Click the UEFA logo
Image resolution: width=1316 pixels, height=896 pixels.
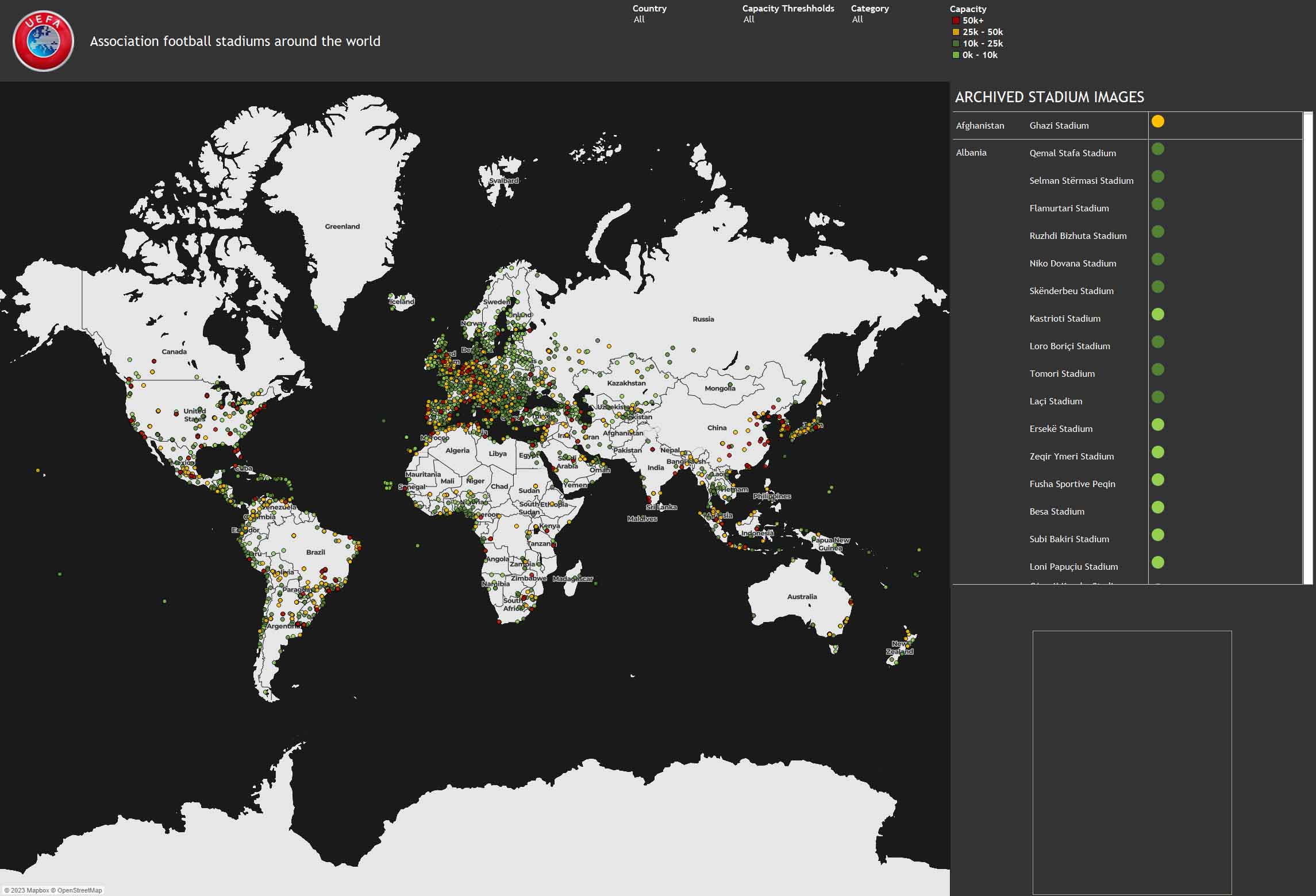[44, 40]
